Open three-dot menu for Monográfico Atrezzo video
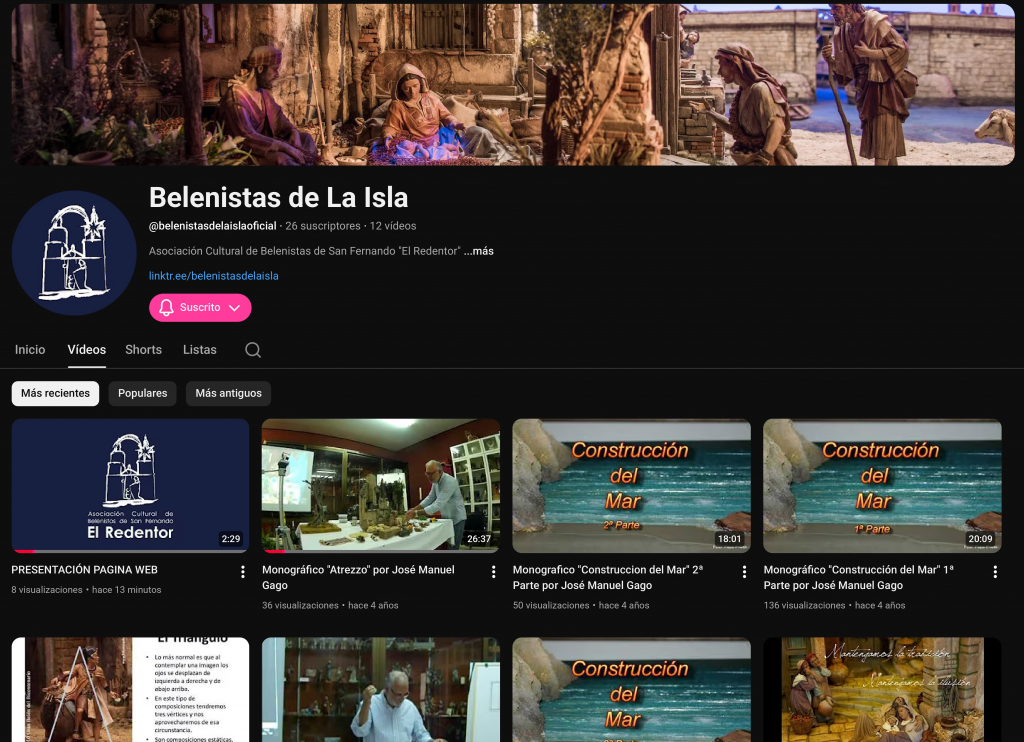The image size is (1024, 742). coord(493,572)
